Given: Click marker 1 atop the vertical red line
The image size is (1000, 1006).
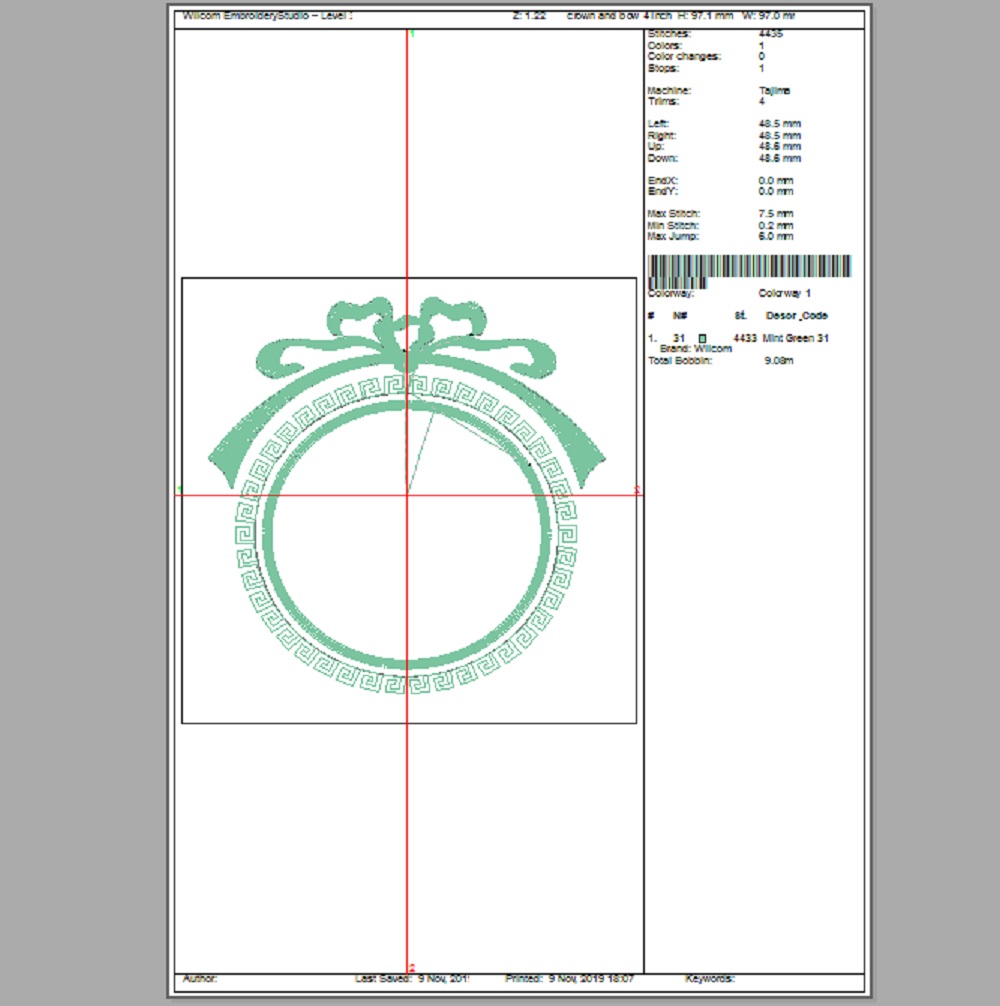Looking at the screenshot, I should tap(412, 35).
